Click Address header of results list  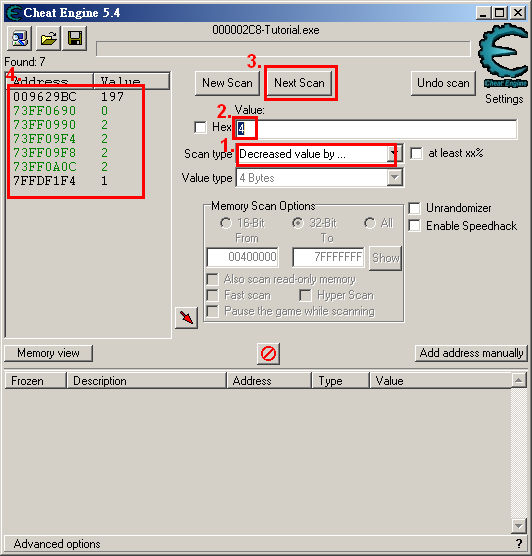[x=50, y=81]
